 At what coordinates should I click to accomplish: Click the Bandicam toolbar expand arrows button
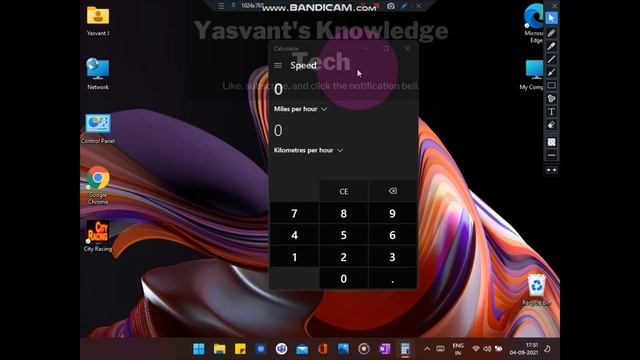tap(551, 170)
